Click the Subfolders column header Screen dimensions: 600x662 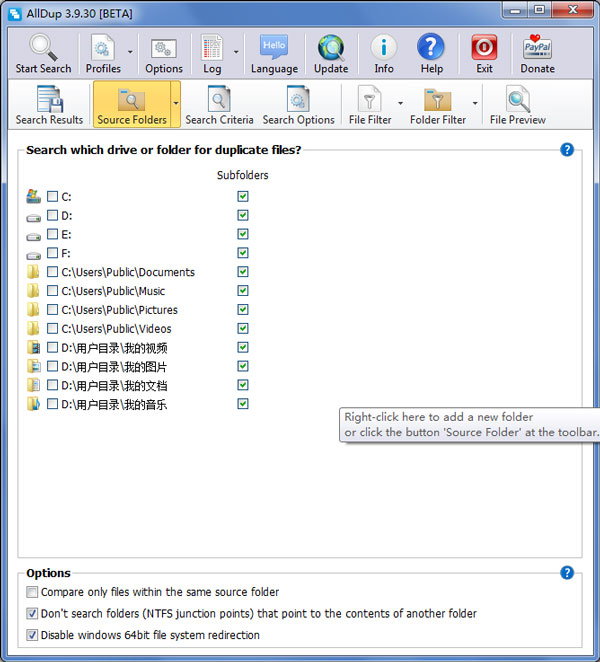click(x=242, y=175)
